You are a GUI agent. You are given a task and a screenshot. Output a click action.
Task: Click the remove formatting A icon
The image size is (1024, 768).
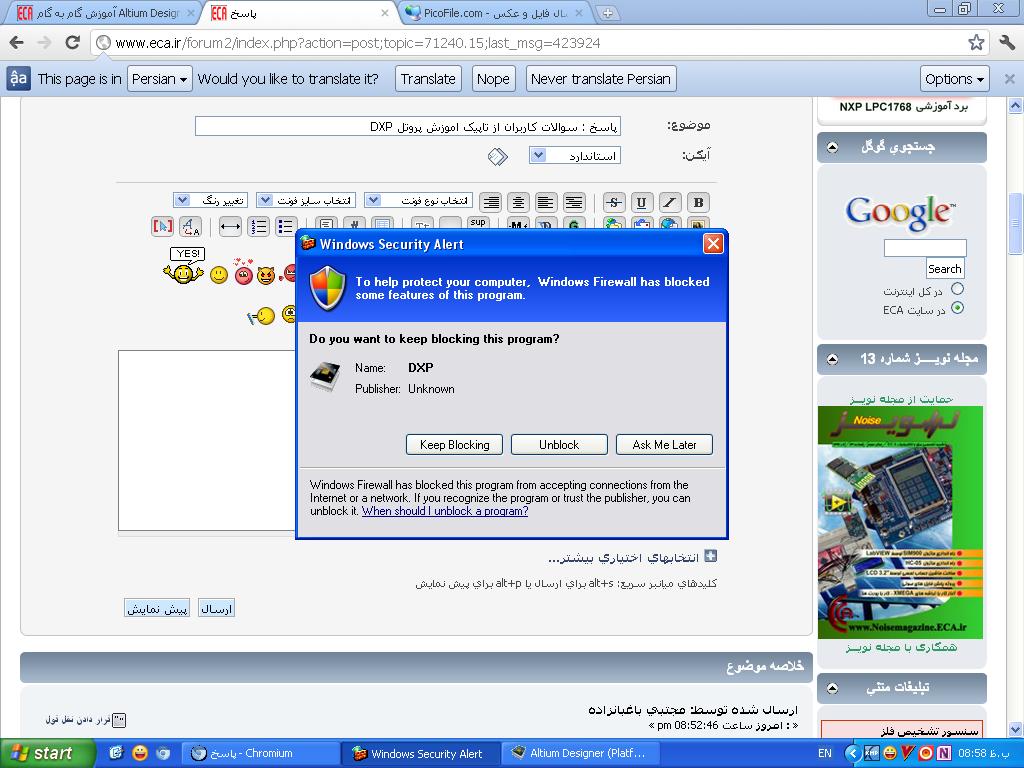(190, 227)
